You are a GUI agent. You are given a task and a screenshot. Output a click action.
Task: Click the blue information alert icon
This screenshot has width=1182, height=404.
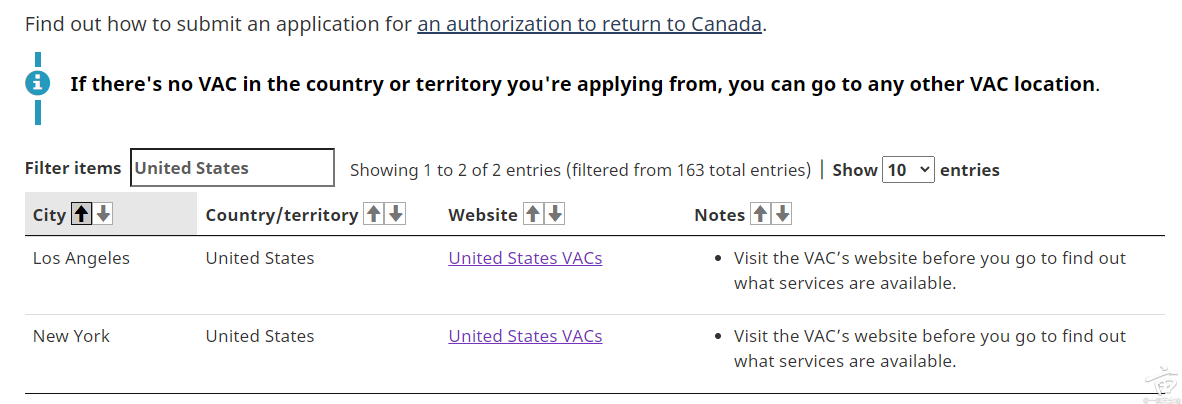[37, 83]
